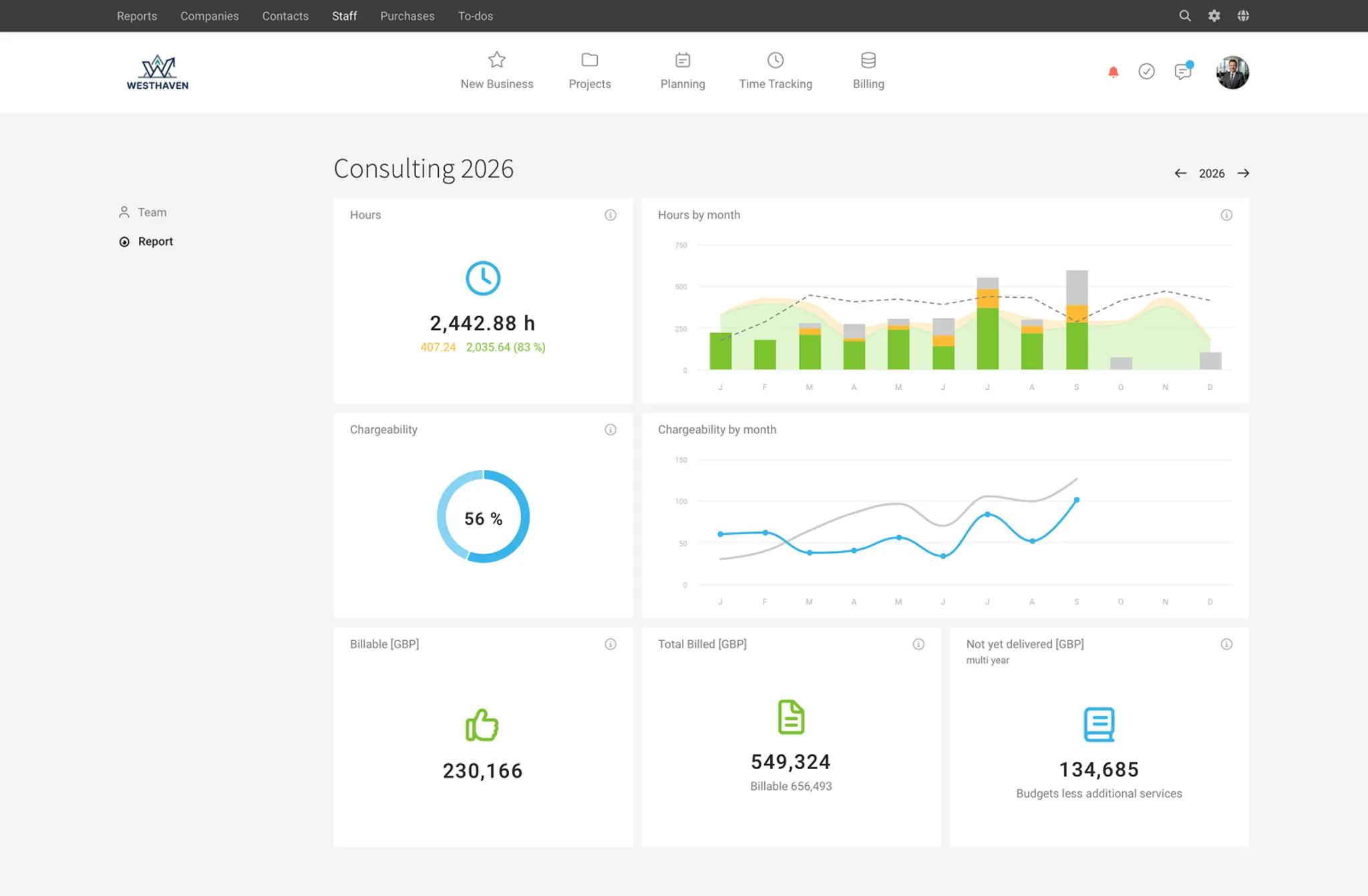Show info for Total Billed [GBP] card
Screen dimensions: 1368x896
(x=918, y=644)
